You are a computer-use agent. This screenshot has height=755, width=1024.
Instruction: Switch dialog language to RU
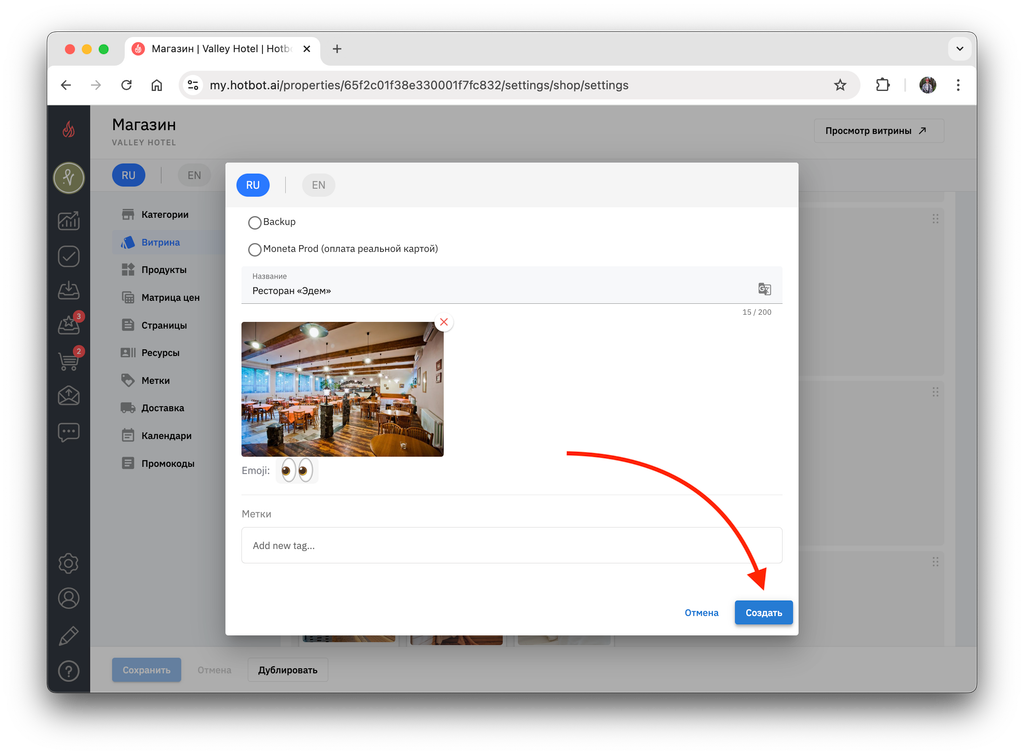coord(253,185)
